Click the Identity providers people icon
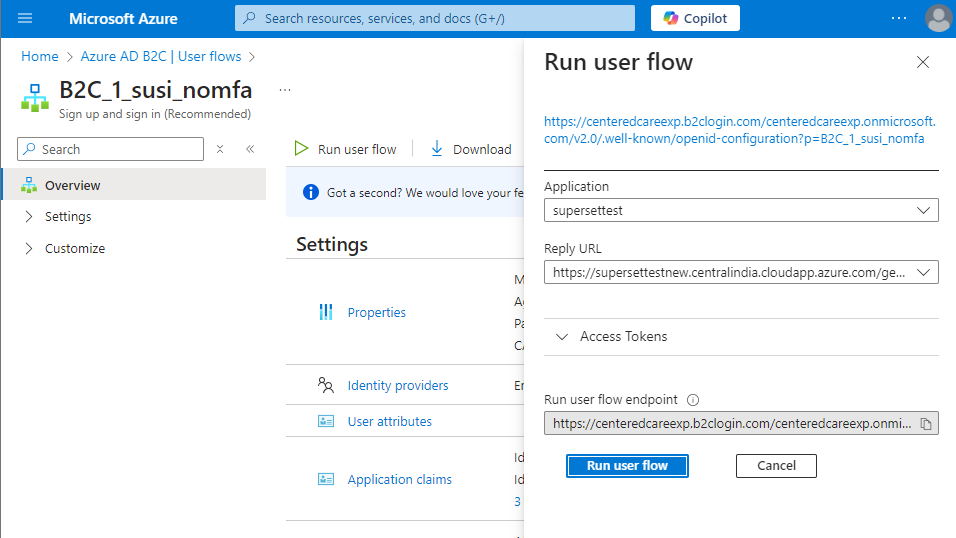 click(326, 385)
